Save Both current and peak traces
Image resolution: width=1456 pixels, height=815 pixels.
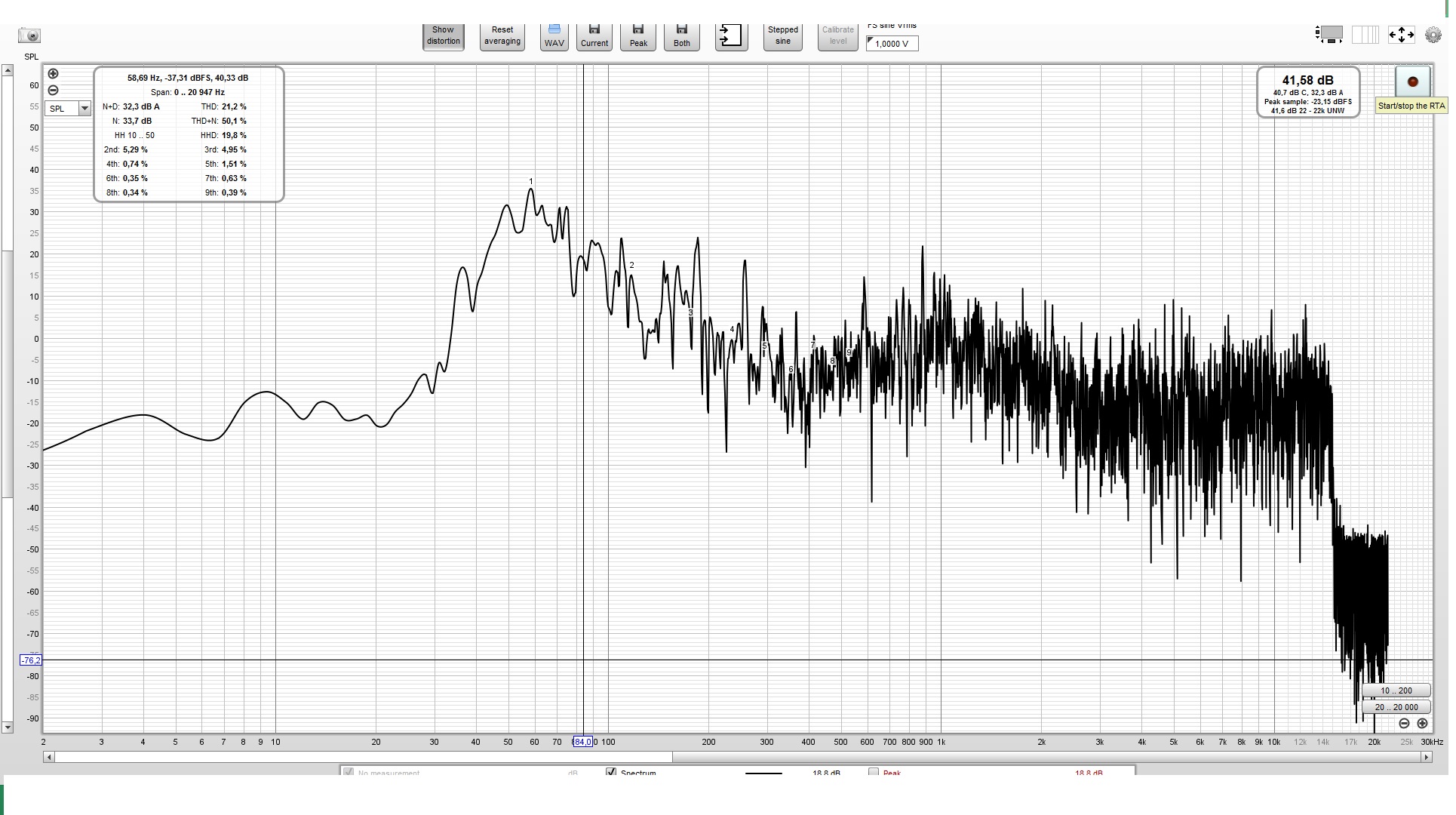click(681, 36)
